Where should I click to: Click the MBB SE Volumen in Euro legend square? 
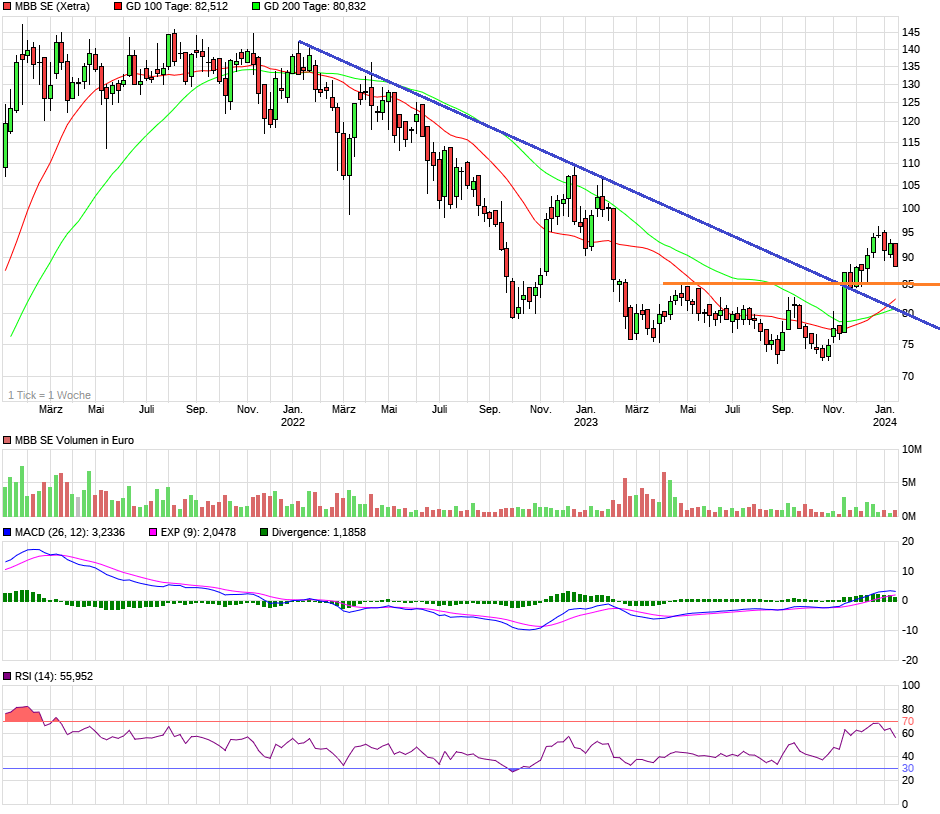(7, 439)
